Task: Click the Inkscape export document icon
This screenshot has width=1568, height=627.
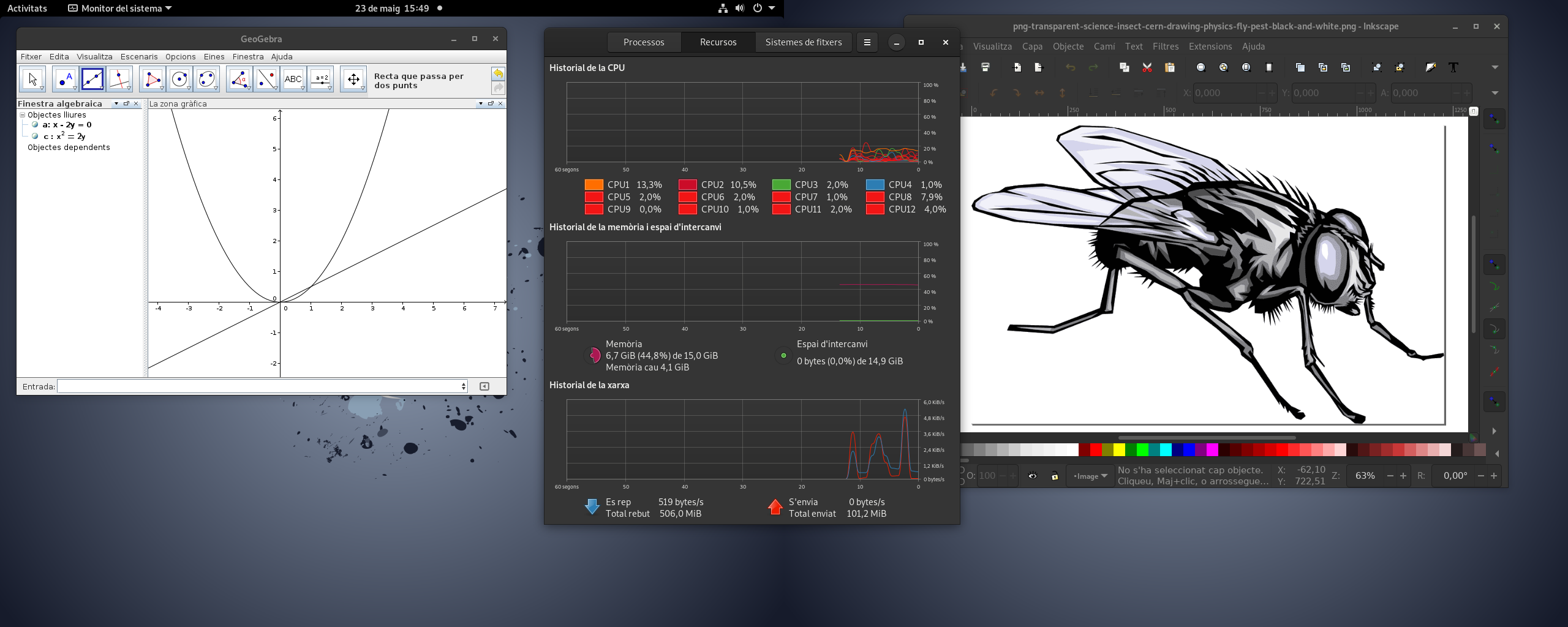Action: point(1038,67)
